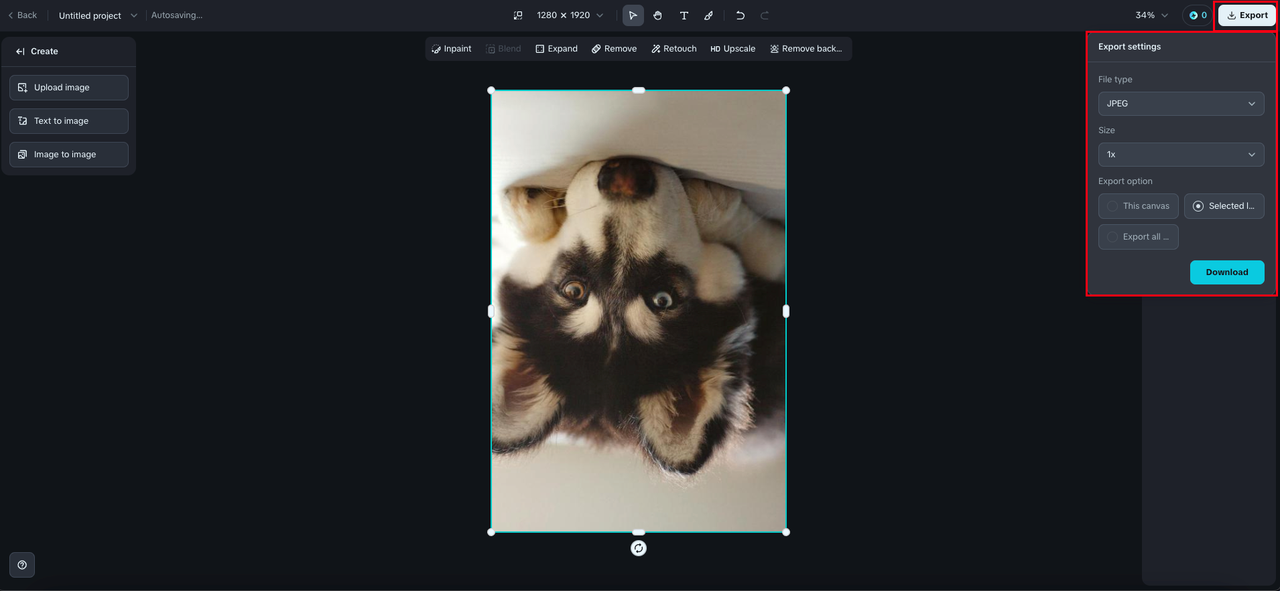This screenshot has height=591, width=1280.
Task: Click the top-edge middle handle of image
Action: point(638,90)
